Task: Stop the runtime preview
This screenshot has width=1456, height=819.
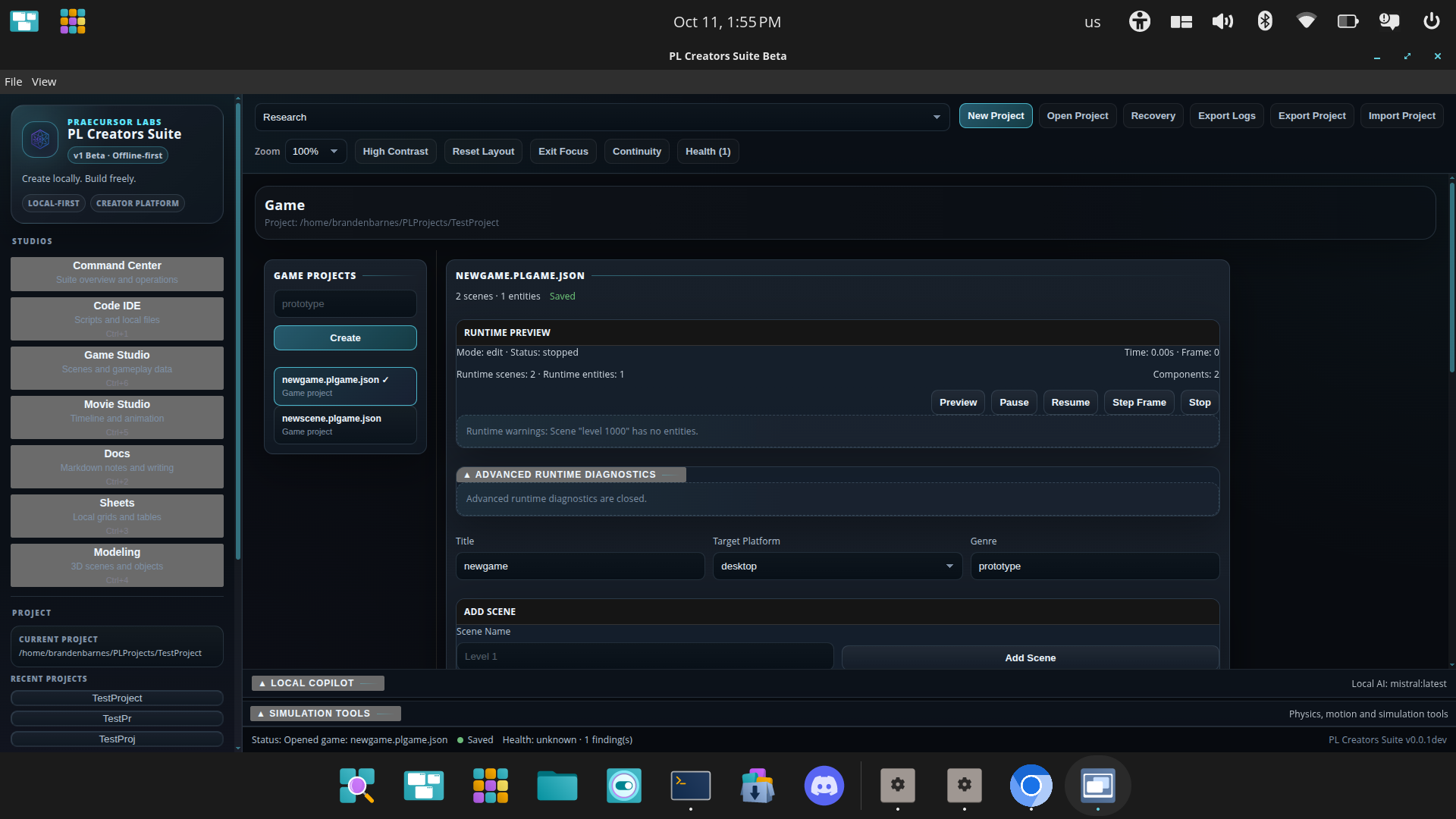Action: tap(1200, 403)
